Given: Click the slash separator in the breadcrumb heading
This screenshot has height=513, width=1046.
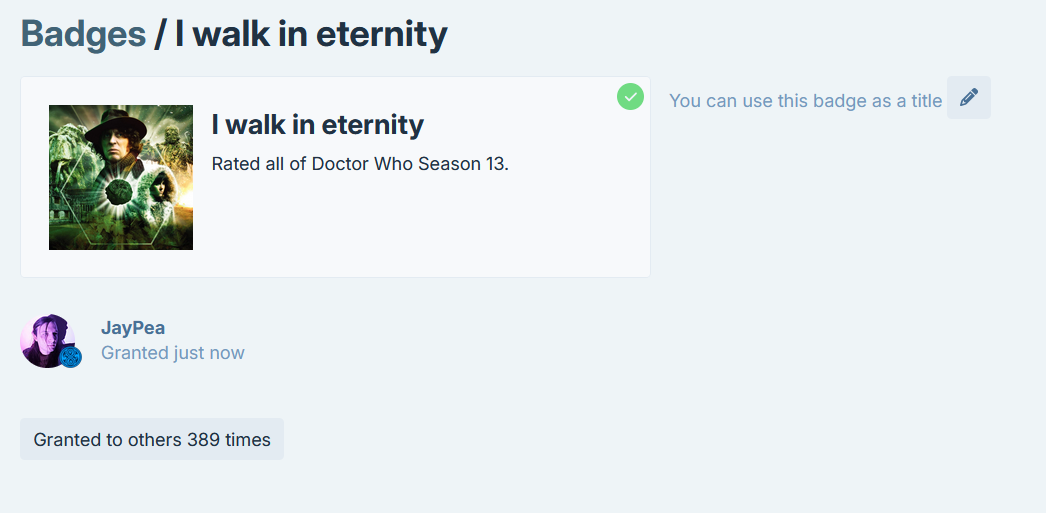Looking at the screenshot, I should [x=158, y=34].
